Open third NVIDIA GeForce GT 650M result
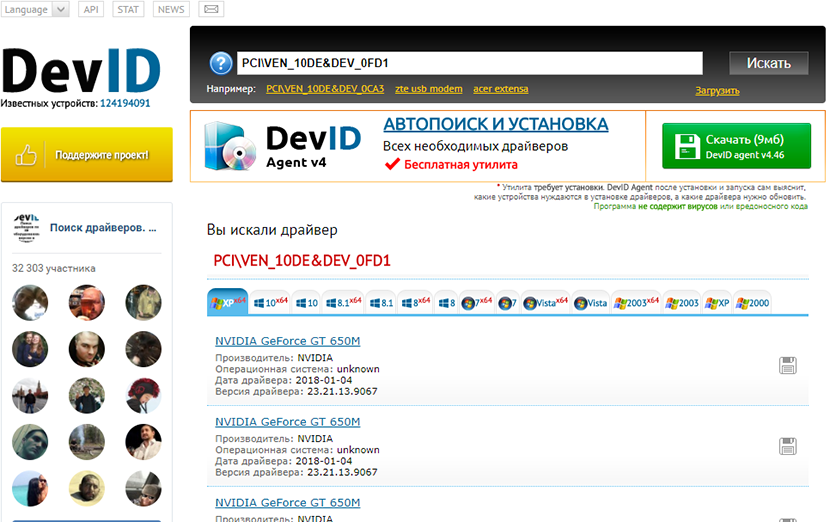Screen dimensions: 830x522 coord(287,502)
